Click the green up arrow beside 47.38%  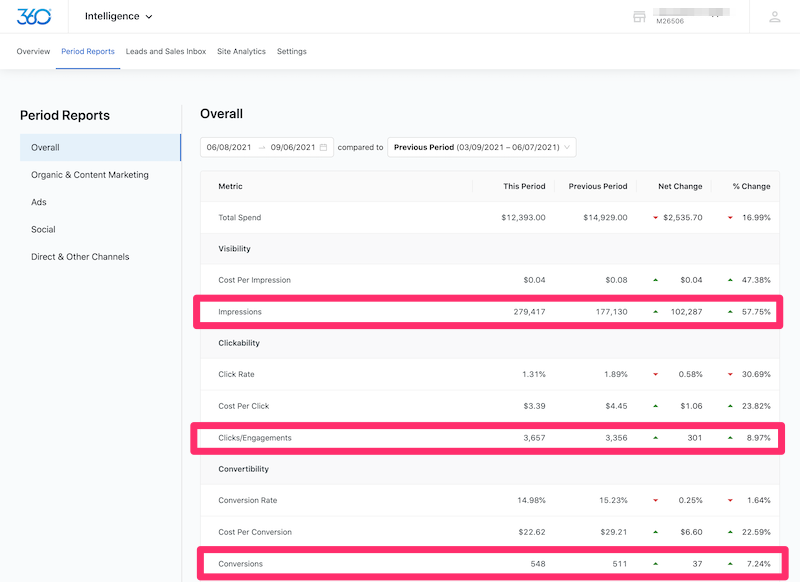click(x=730, y=280)
